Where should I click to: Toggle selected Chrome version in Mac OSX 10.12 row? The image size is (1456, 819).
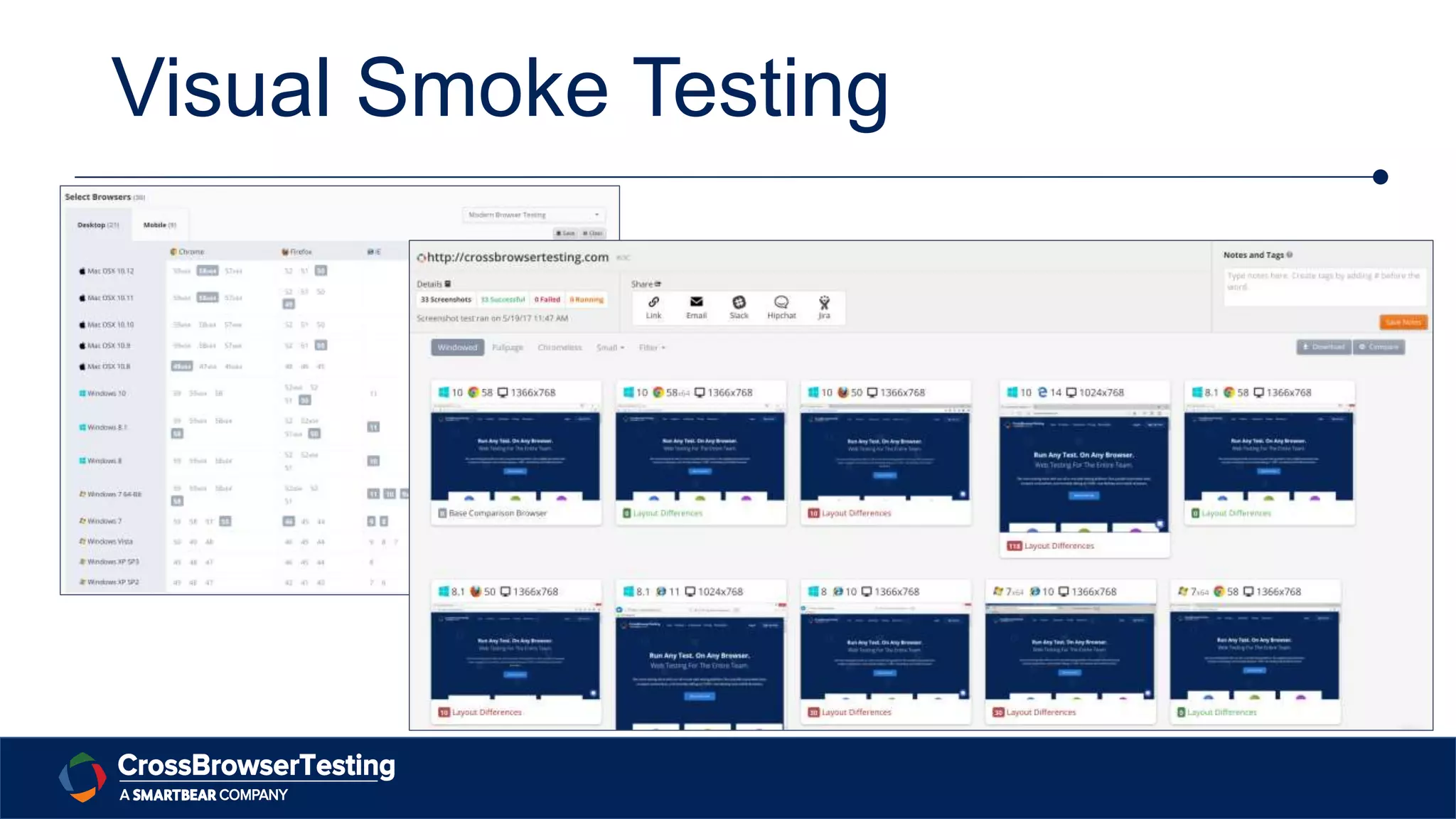(x=208, y=271)
